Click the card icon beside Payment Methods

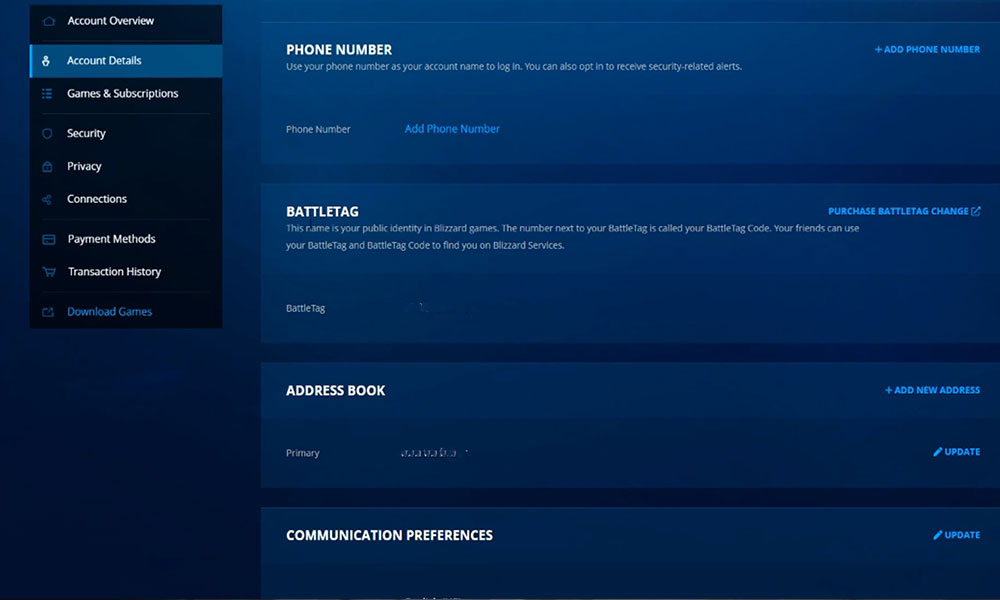(x=48, y=240)
